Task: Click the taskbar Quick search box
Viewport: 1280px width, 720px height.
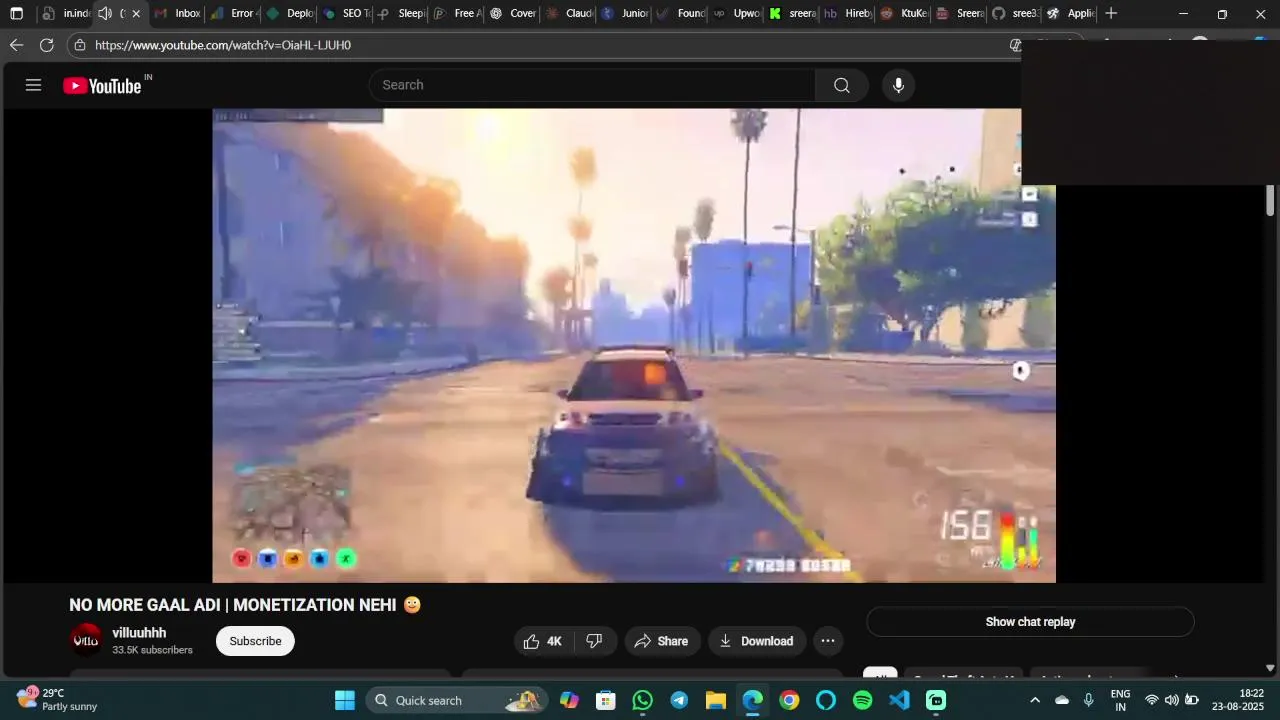Action: pos(458,700)
